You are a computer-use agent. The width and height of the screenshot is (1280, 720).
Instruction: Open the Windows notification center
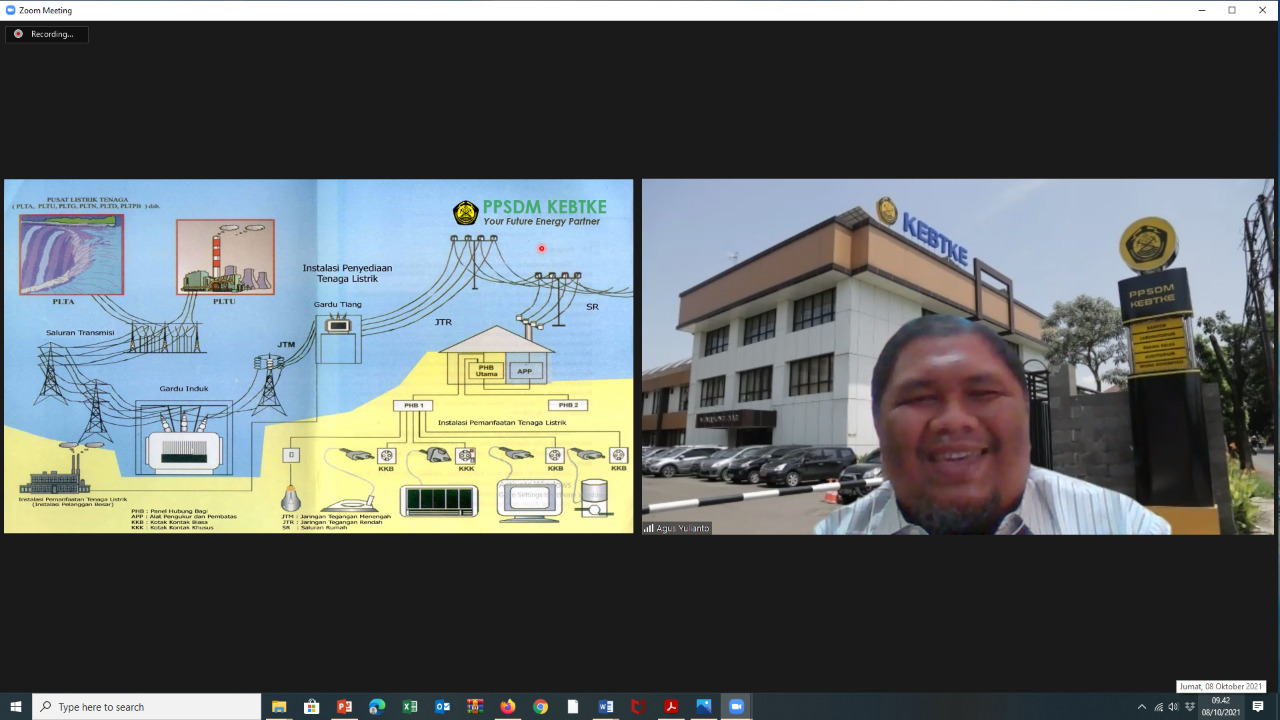pyautogui.click(x=1258, y=707)
